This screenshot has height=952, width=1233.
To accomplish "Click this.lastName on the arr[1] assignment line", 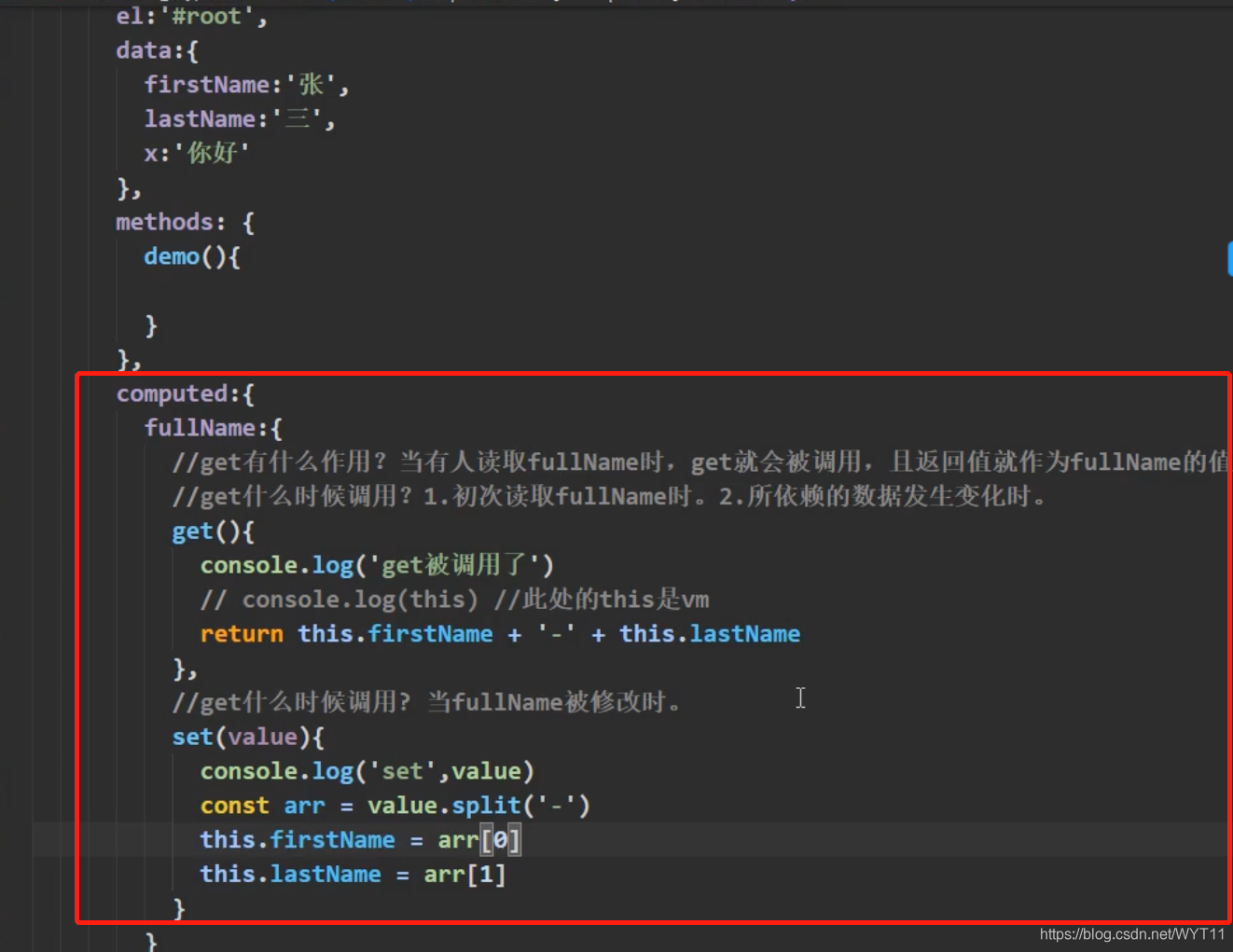I will [x=291, y=875].
